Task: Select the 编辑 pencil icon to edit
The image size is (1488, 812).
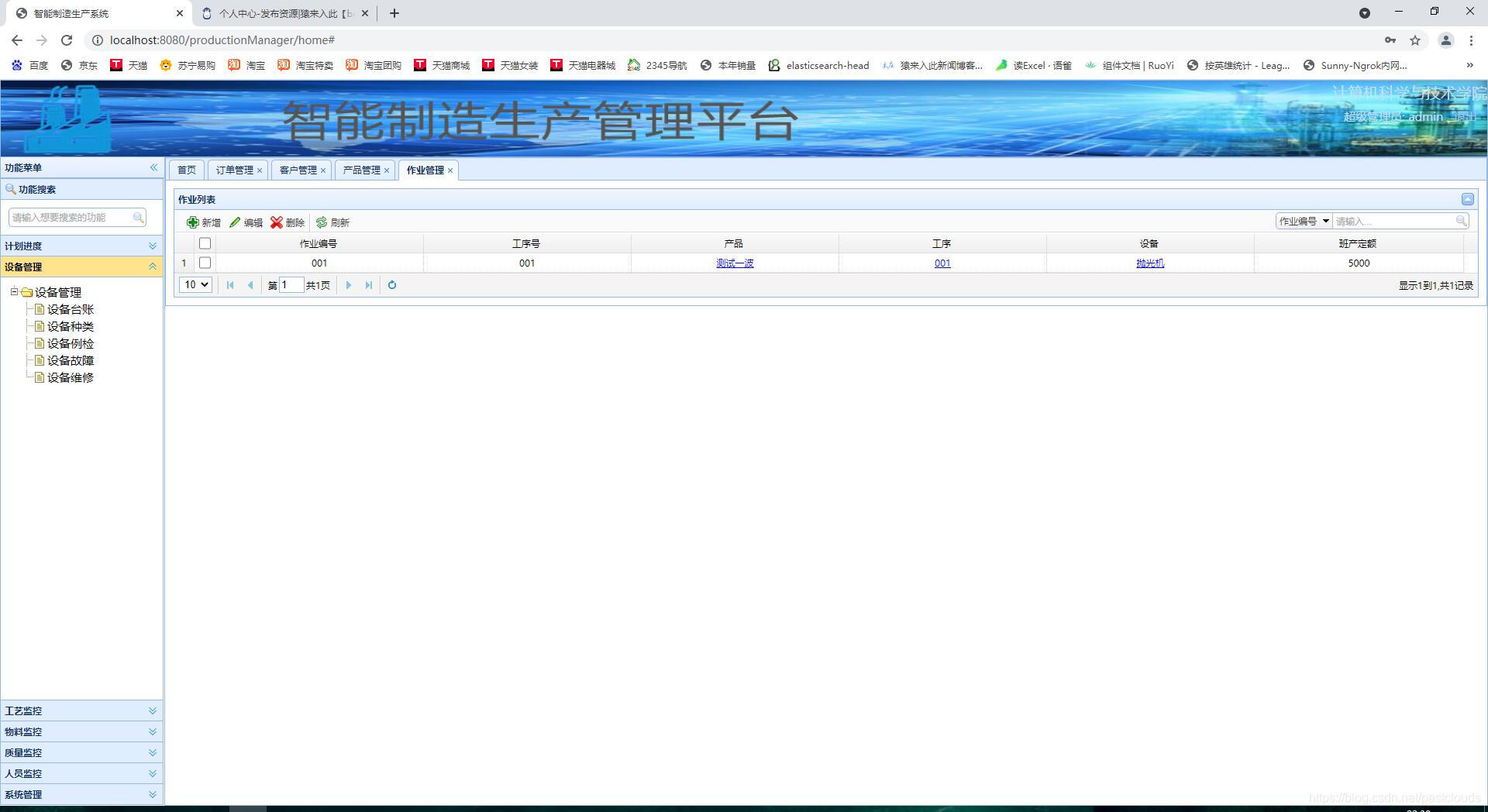Action: click(236, 222)
